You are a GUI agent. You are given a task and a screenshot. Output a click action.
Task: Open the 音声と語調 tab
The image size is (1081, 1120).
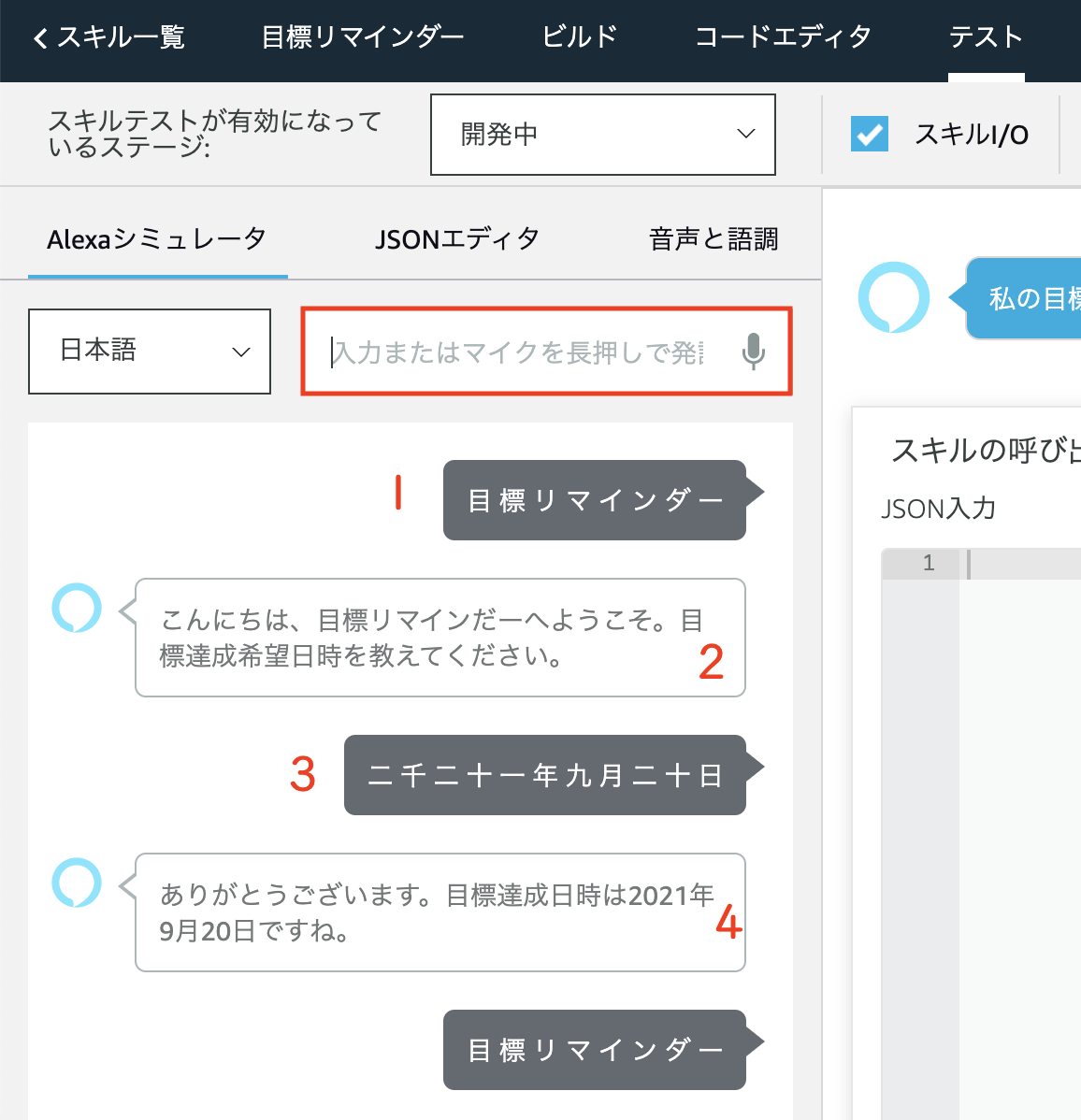coord(713,239)
